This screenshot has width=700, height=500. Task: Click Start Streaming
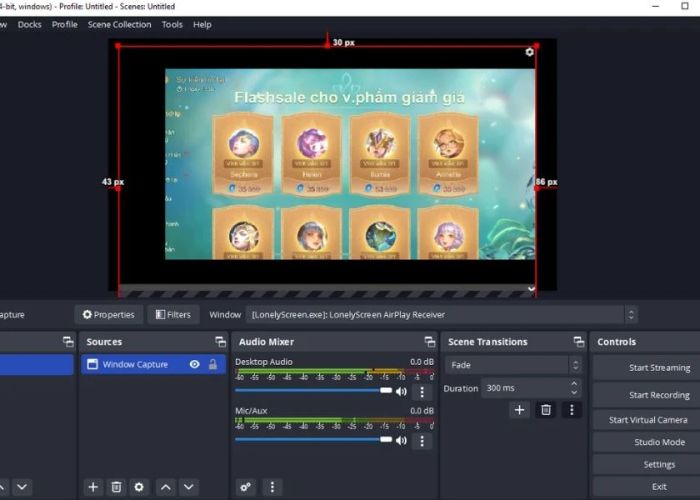(646, 368)
